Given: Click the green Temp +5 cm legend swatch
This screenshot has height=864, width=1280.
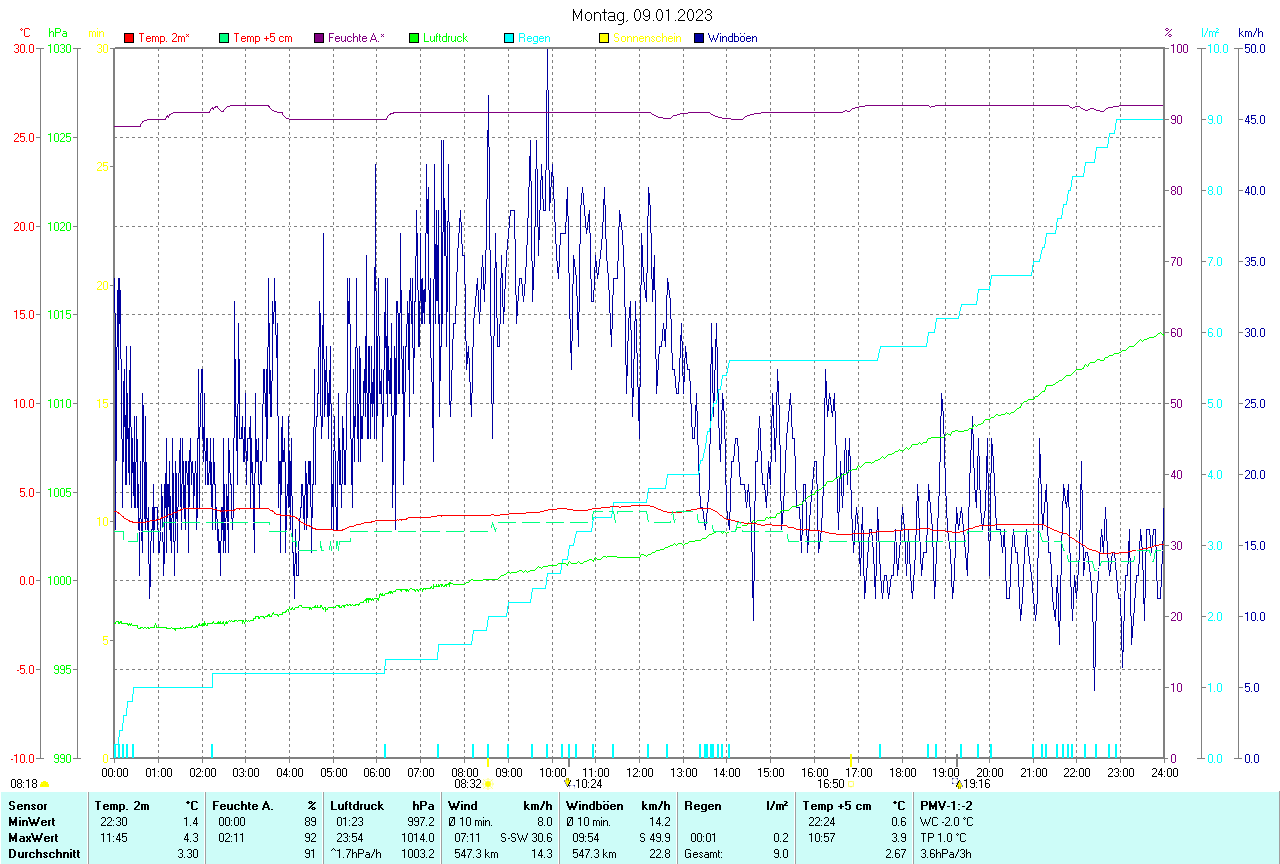Looking at the screenshot, I should [223, 38].
